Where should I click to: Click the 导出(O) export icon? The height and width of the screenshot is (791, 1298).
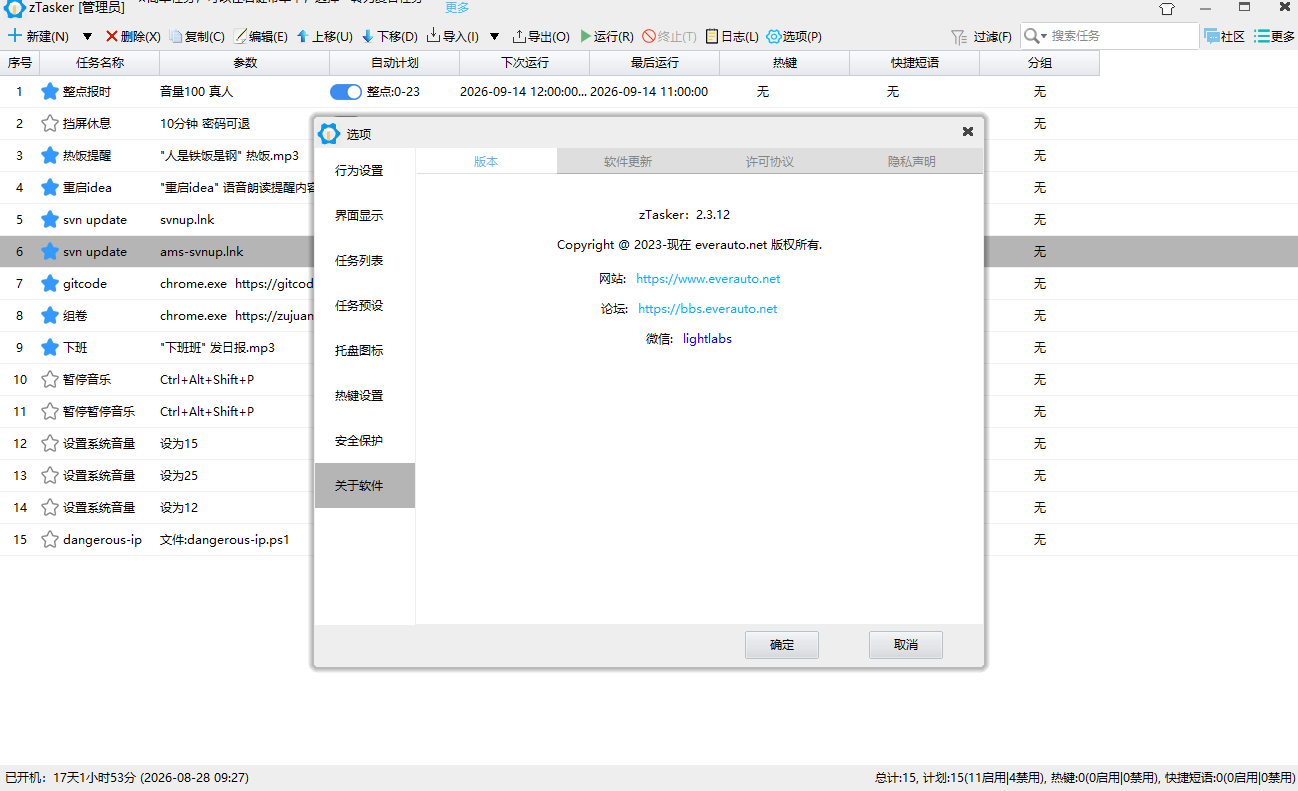point(519,36)
